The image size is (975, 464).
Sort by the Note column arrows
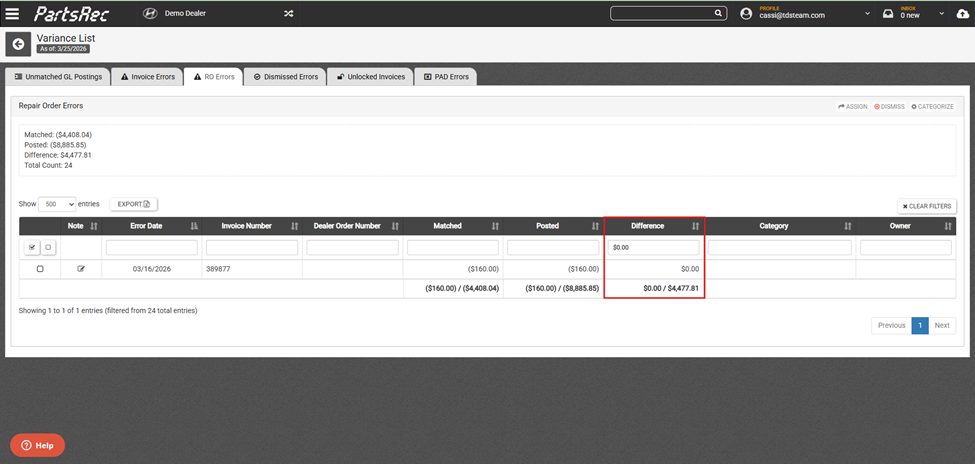tap(94, 226)
